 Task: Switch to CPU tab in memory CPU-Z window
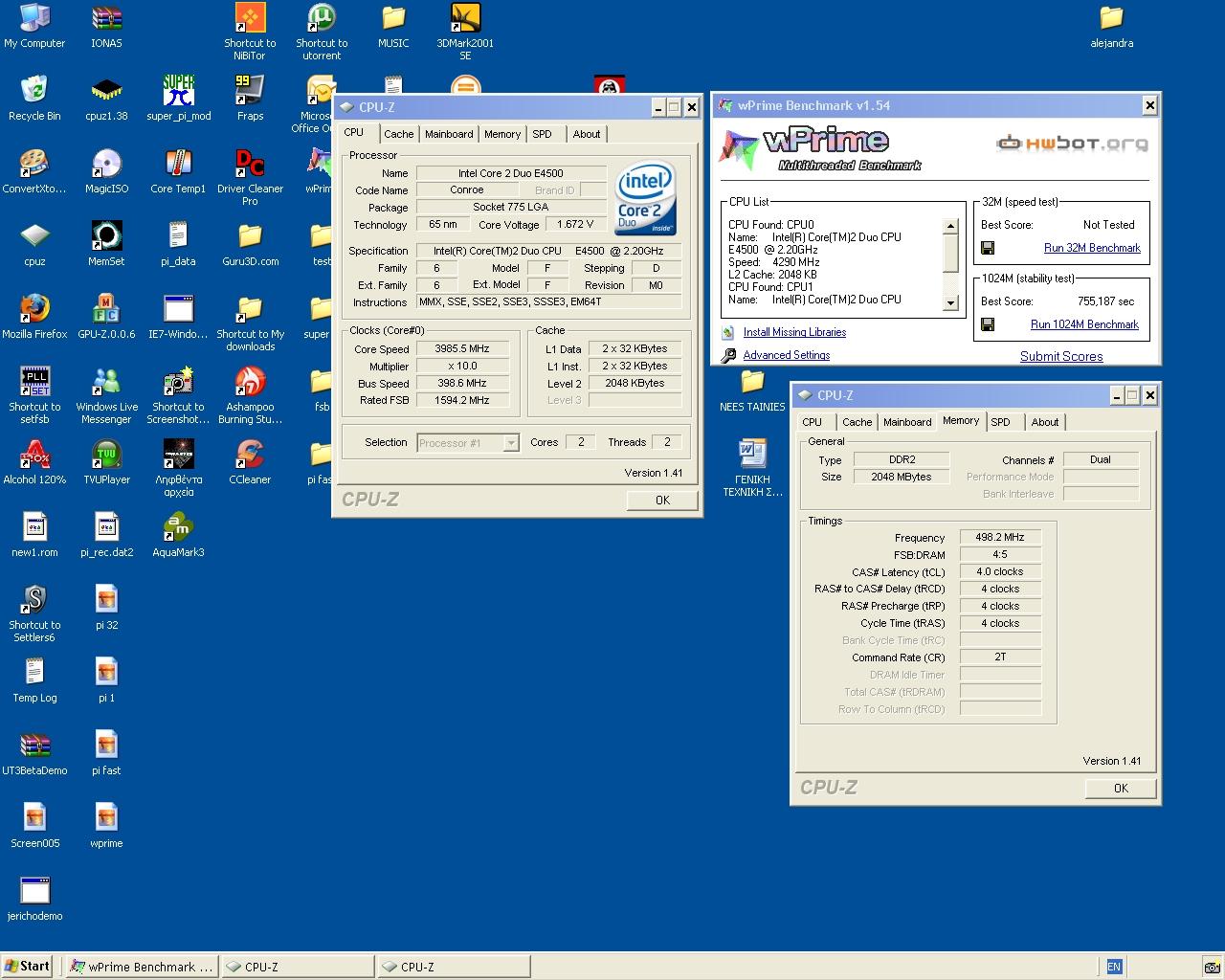pyautogui.click(x=813, y=422)
